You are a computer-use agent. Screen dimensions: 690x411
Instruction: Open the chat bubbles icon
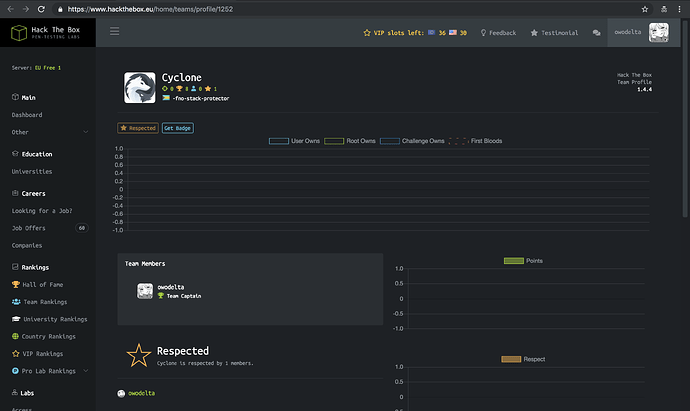pyautogui.click(x=596, y=33)
